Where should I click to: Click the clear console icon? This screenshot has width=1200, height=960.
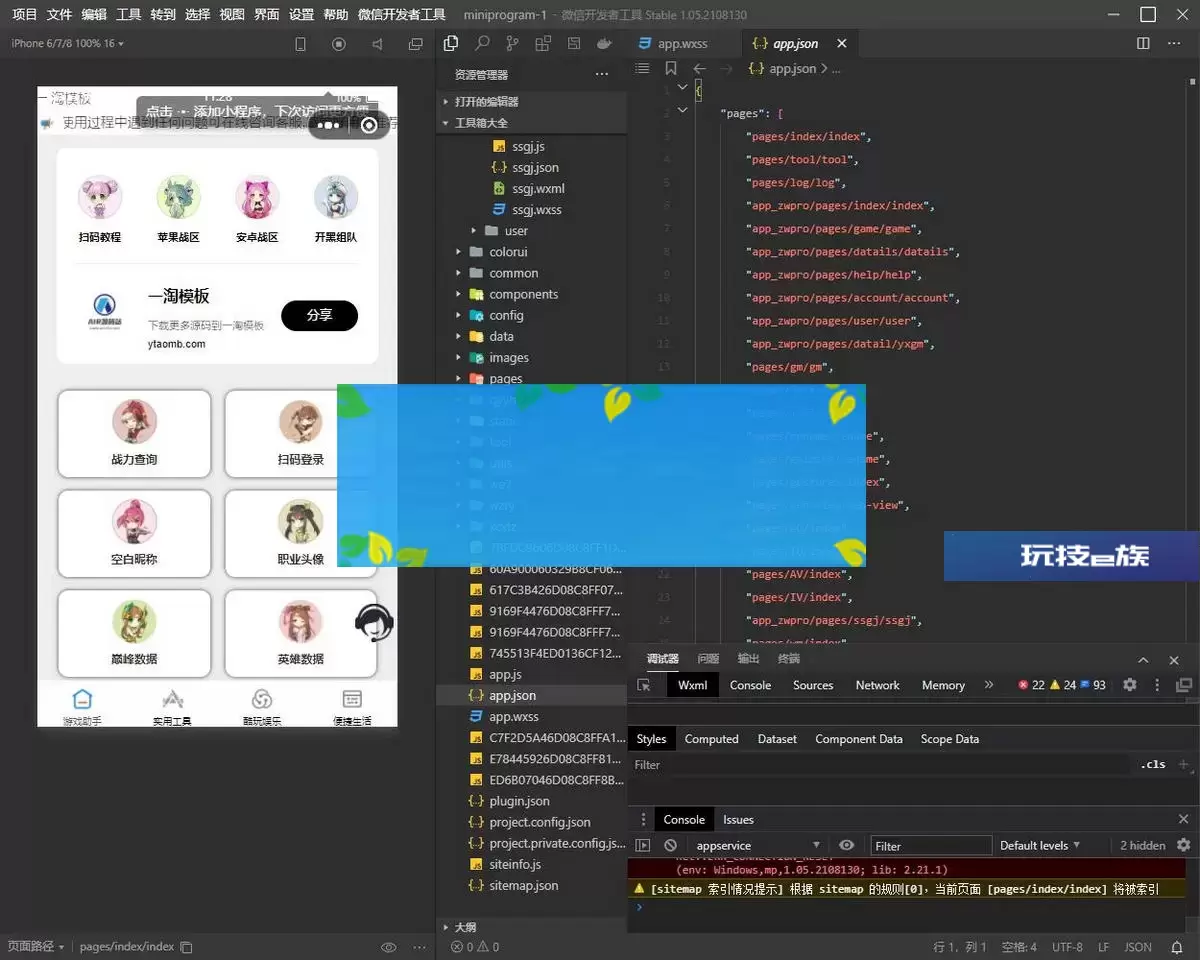tap(671, 845)
